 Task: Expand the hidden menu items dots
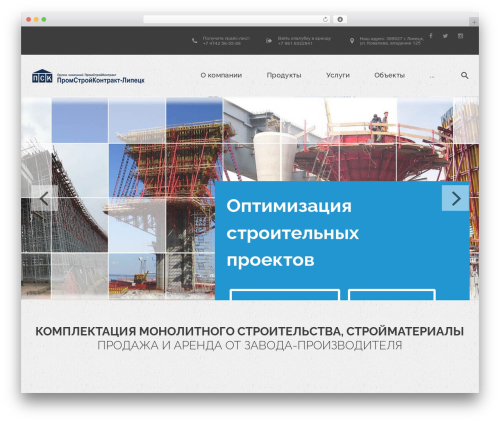pyautogui.click(x=432, y=77)
